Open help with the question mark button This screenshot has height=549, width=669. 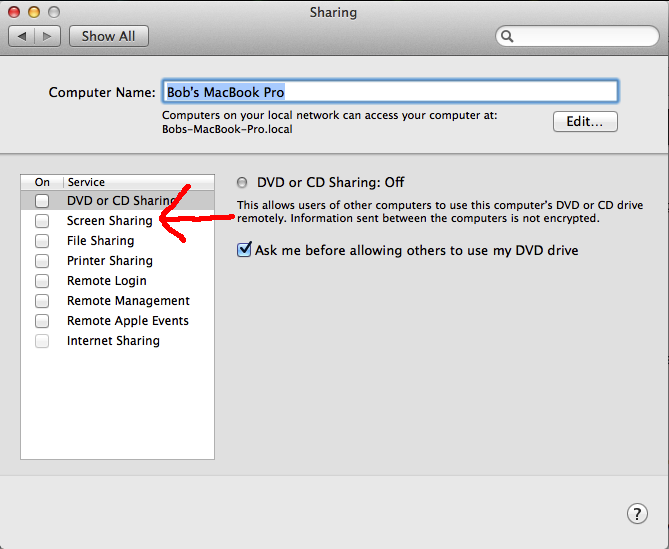click(x=637, y=514)
